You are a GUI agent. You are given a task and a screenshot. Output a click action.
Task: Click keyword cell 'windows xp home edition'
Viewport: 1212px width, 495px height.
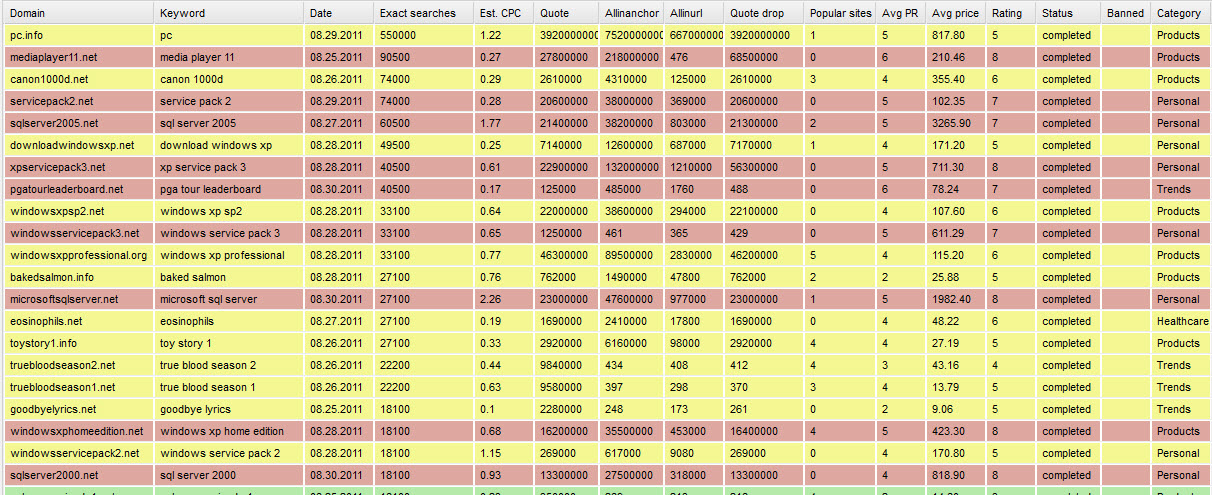pos(229,431)
